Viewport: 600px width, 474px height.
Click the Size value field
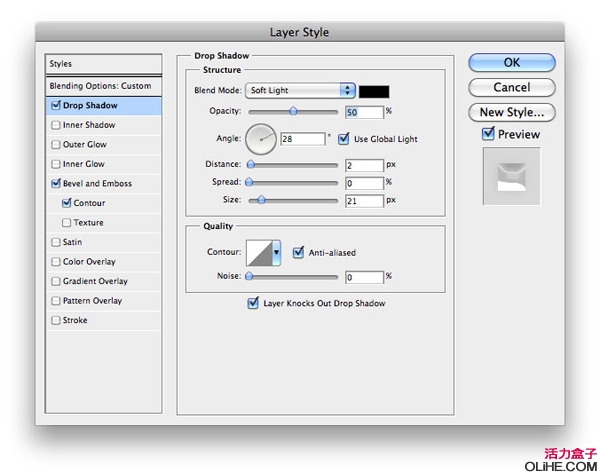364,201
